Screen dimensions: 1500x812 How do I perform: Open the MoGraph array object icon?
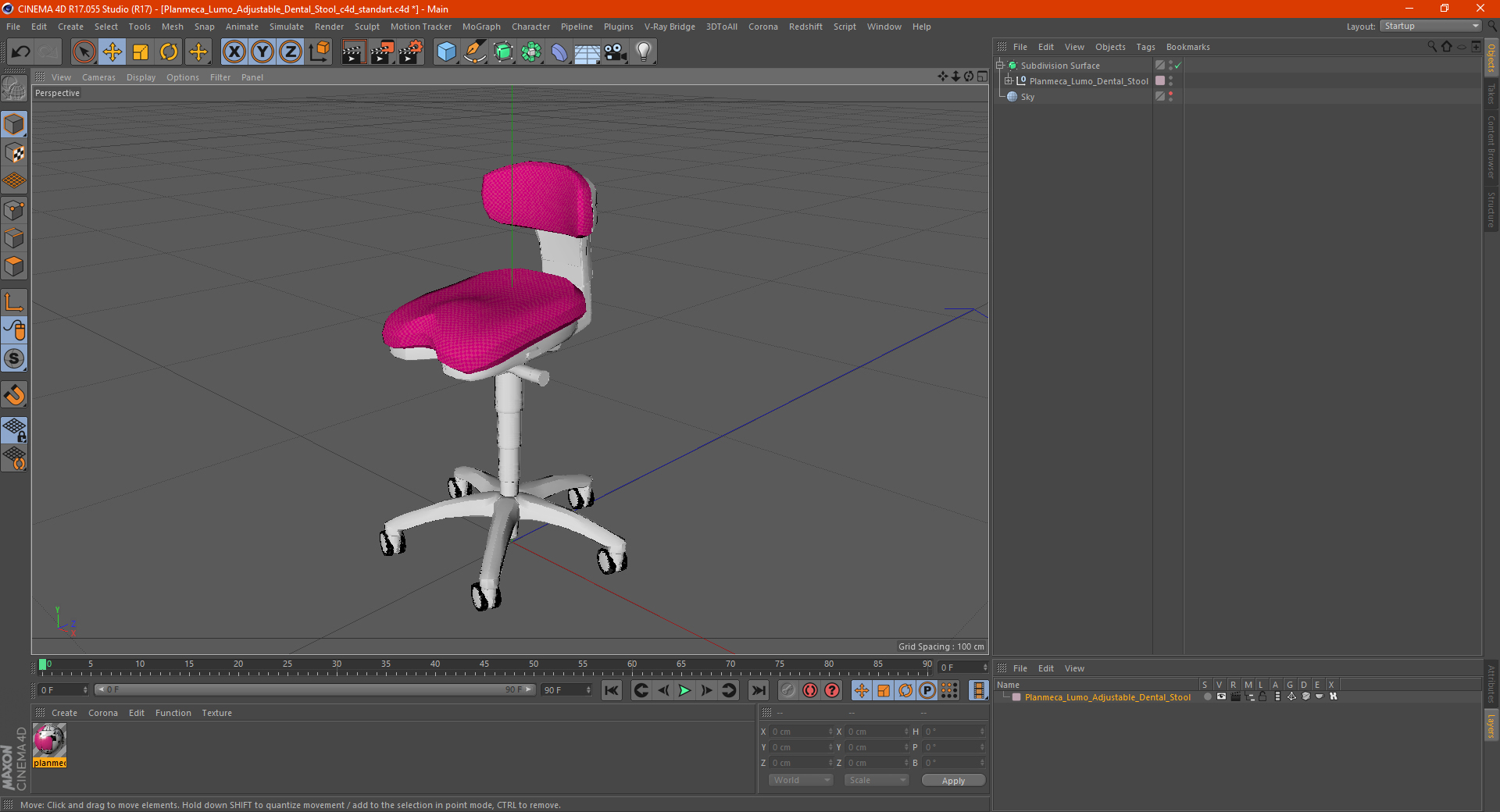[x=531, y=52]
